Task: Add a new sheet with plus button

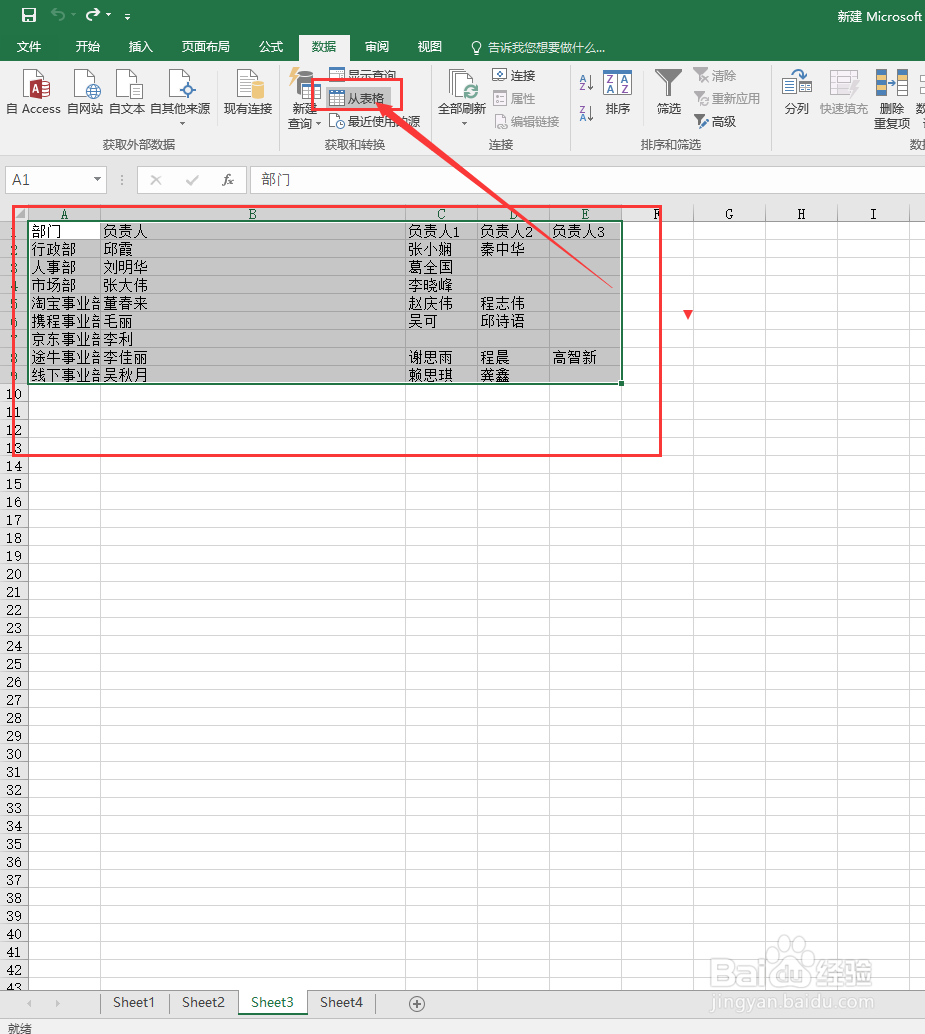Action: click(417, 1004)
